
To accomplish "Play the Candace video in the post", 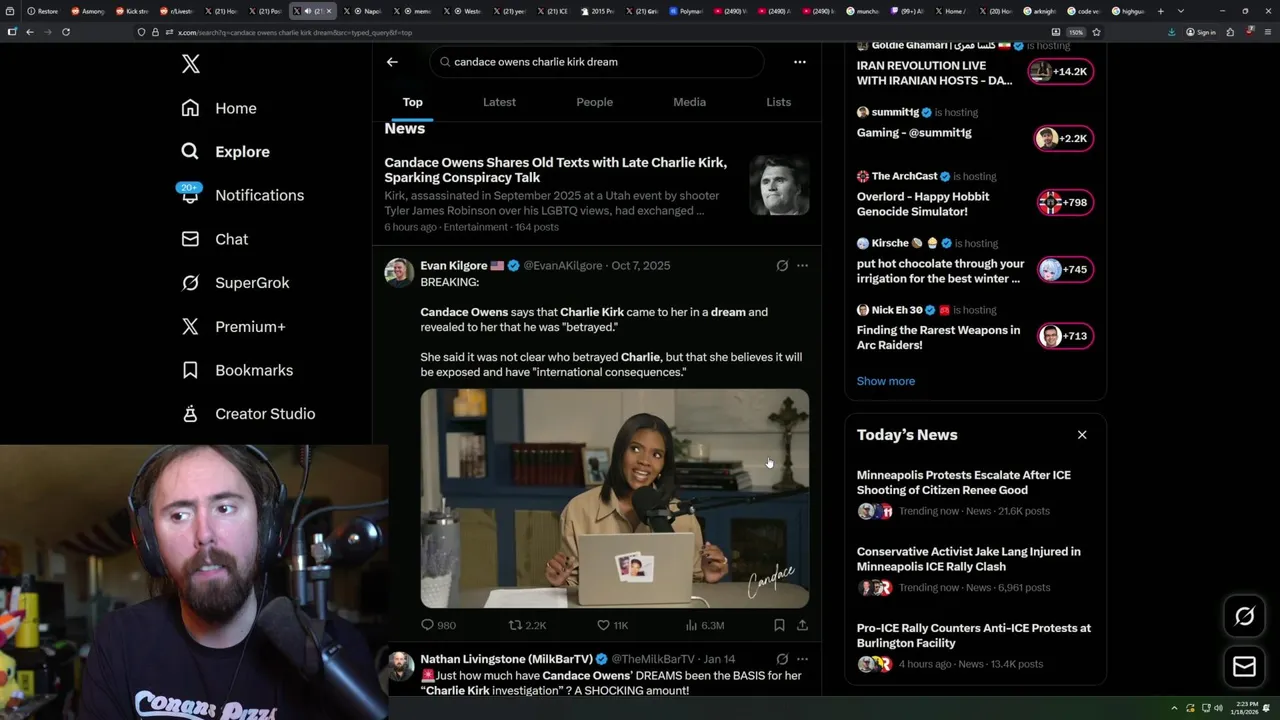I will pyautogui.click(x=614, y=498).
